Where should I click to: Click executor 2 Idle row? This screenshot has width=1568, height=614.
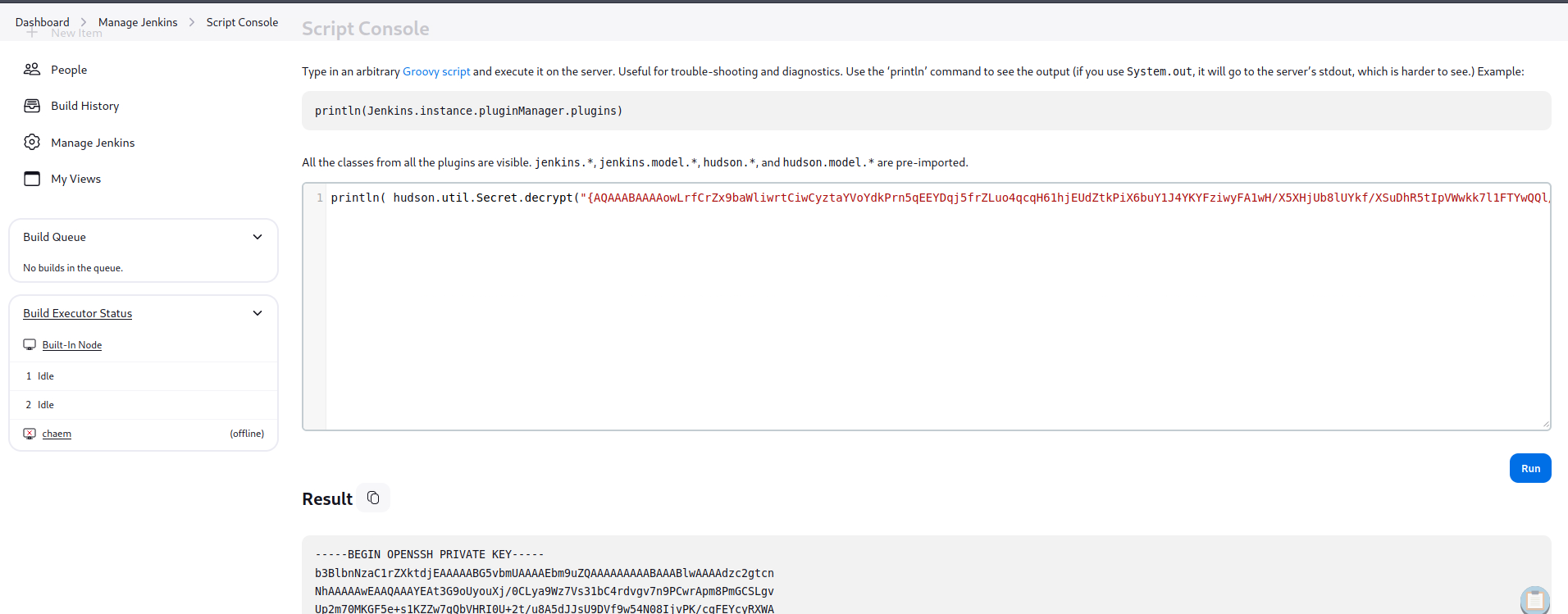pos(144,405)
